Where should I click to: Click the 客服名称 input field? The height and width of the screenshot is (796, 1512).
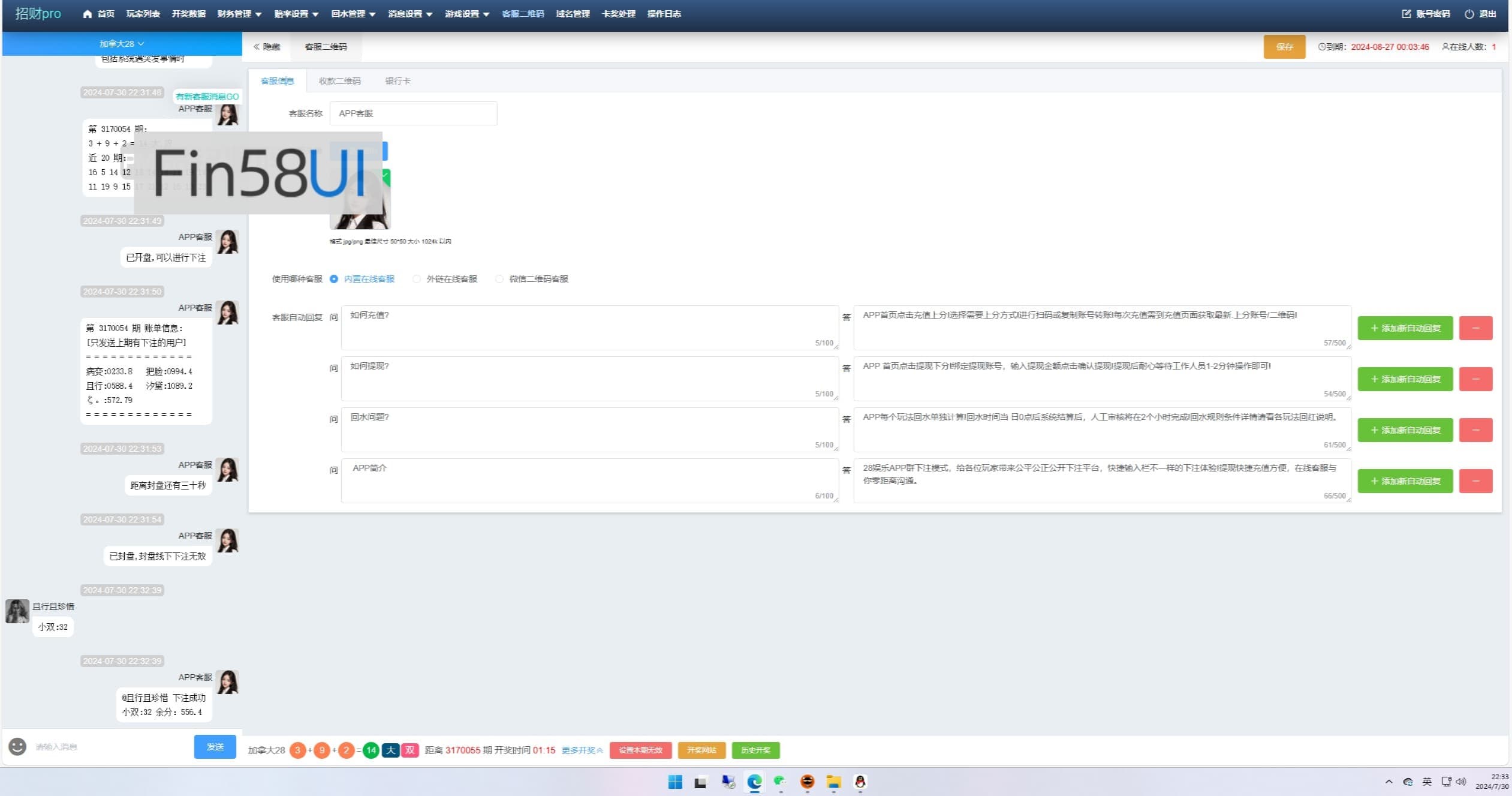point(413,113)
